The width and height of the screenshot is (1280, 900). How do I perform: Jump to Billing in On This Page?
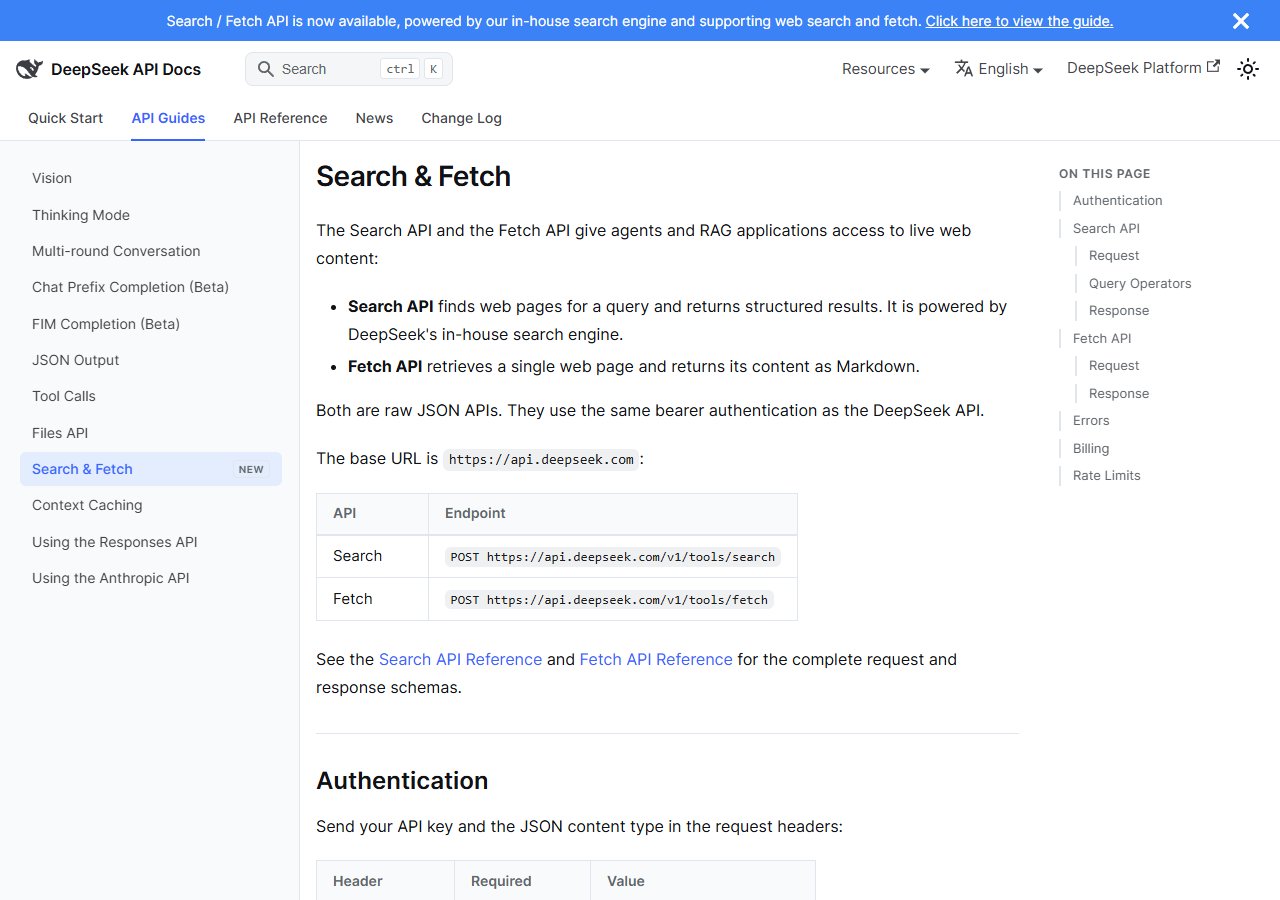pos(1091,448)
